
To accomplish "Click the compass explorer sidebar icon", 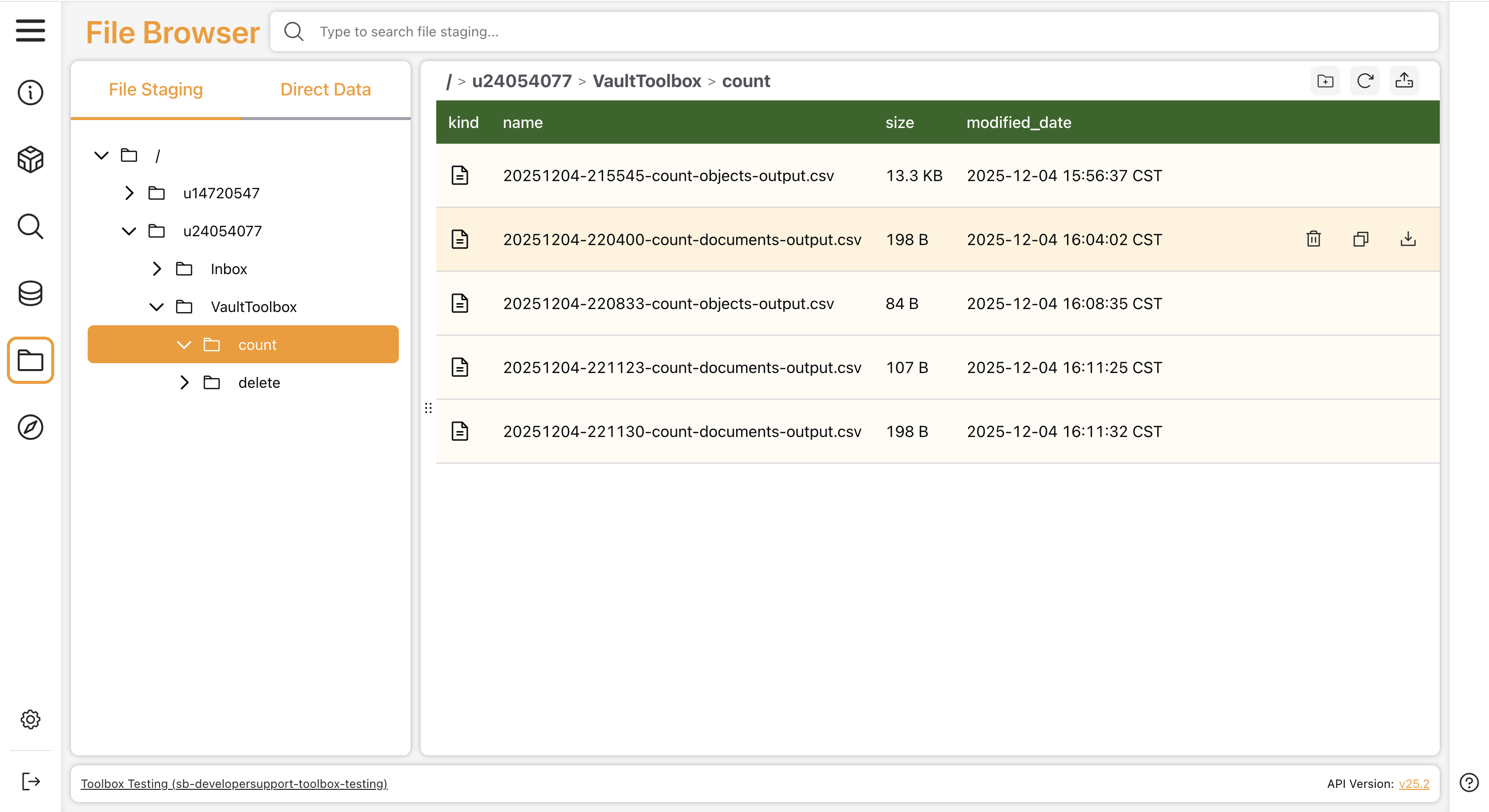I will (x=30, y=427).
